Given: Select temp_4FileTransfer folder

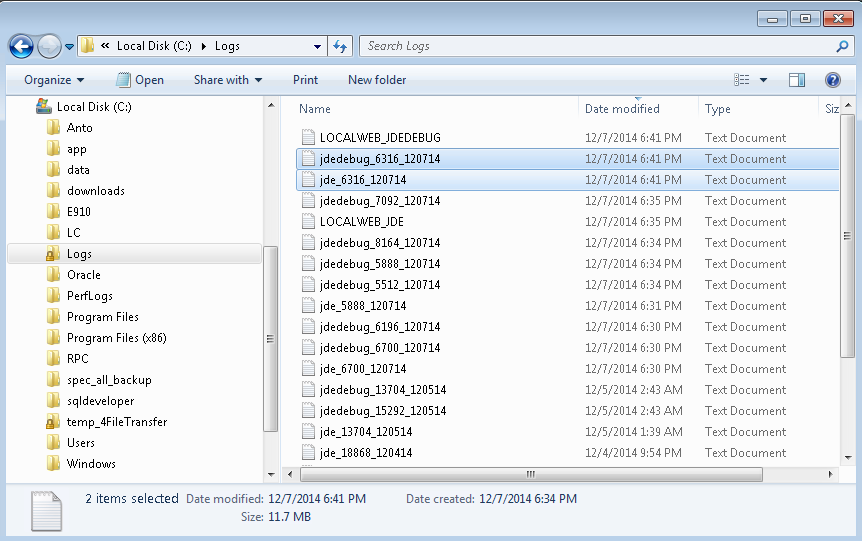Looking at the screenshot, I should tap(117, 422).
